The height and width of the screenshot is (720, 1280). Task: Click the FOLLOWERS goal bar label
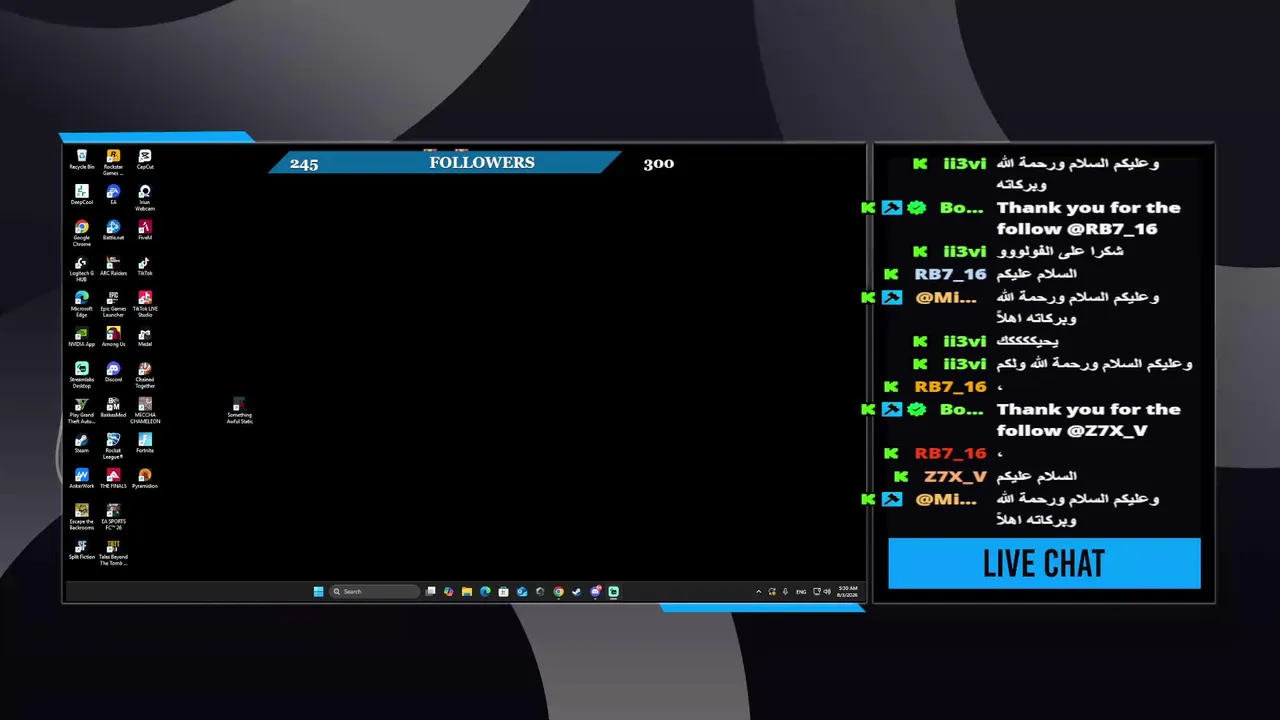pos(482,162)
